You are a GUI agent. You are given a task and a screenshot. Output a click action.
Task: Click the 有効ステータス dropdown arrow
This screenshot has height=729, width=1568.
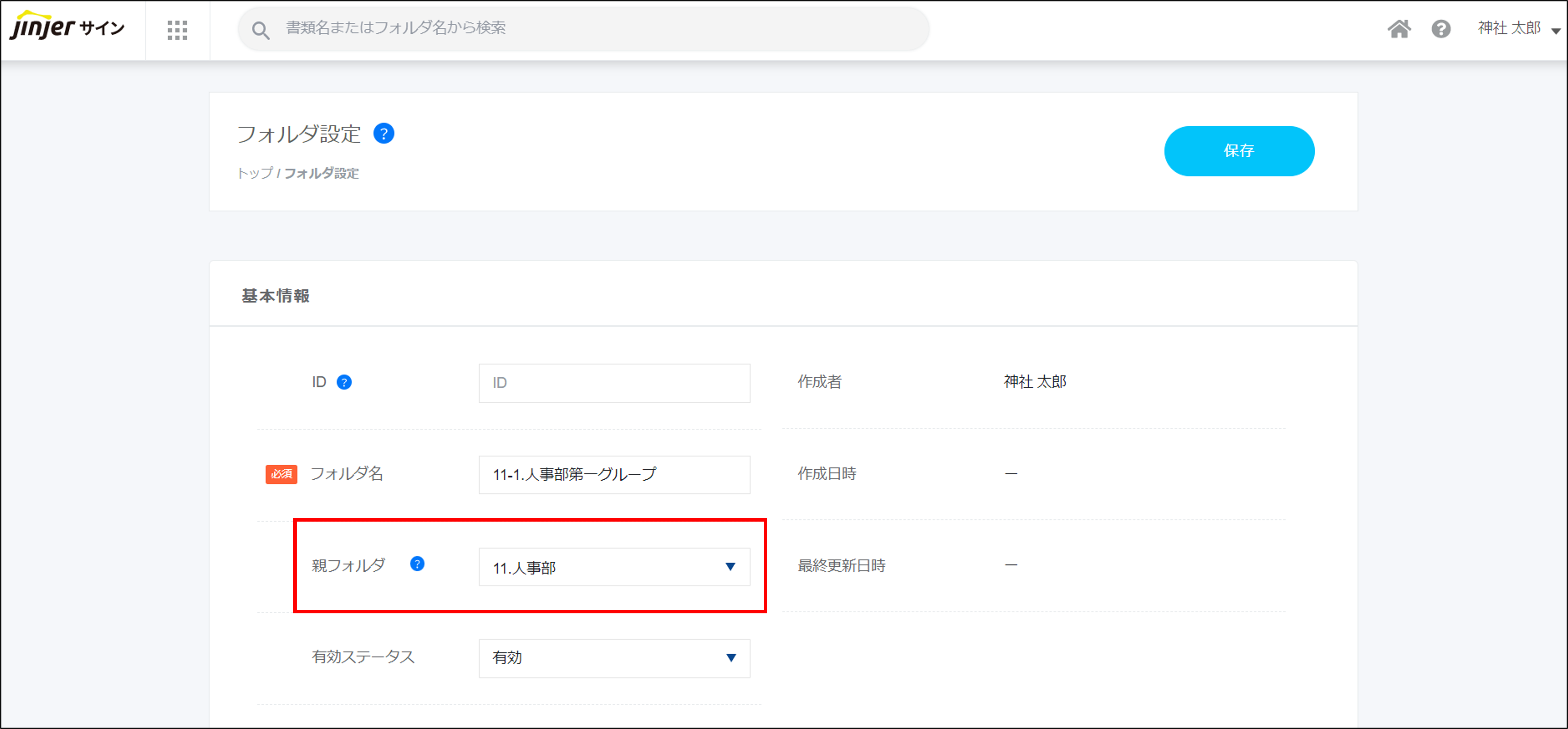pos(730,658)
